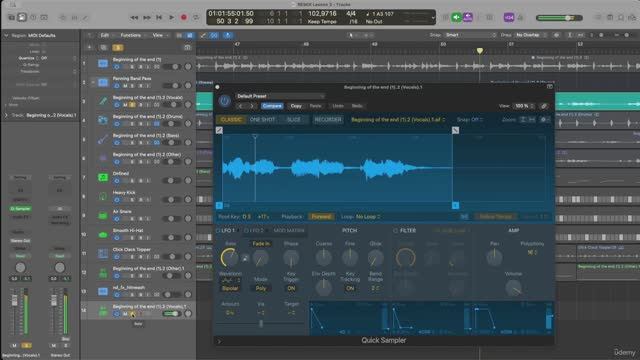Click the sample start marker handle
The image size is (640, 360).
(x=219, y=205)
